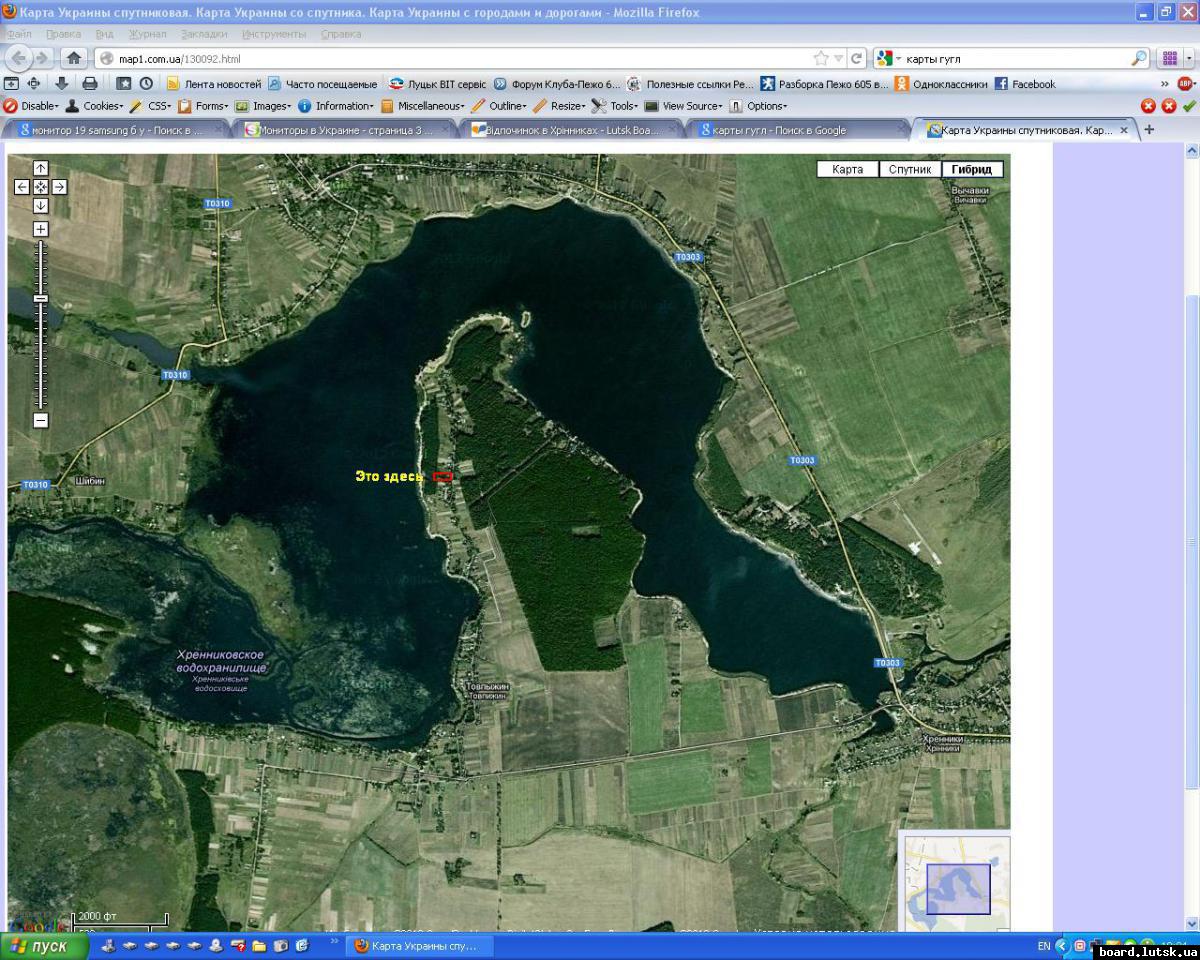The width and height of the screenshot is (1200, 960).
Task: Reload the page with refresh icon
Action: (x=857, y=58)
